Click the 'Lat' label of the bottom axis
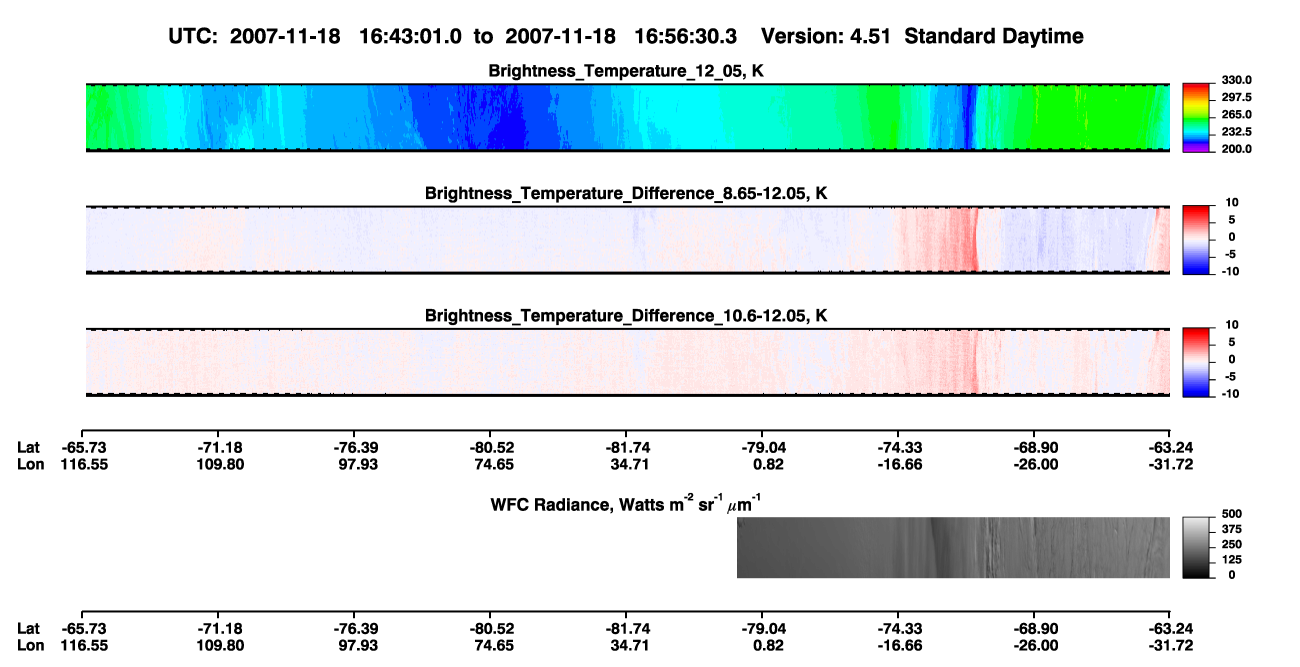Screen dimensions: 1300x667 click(x=28, y=629)
